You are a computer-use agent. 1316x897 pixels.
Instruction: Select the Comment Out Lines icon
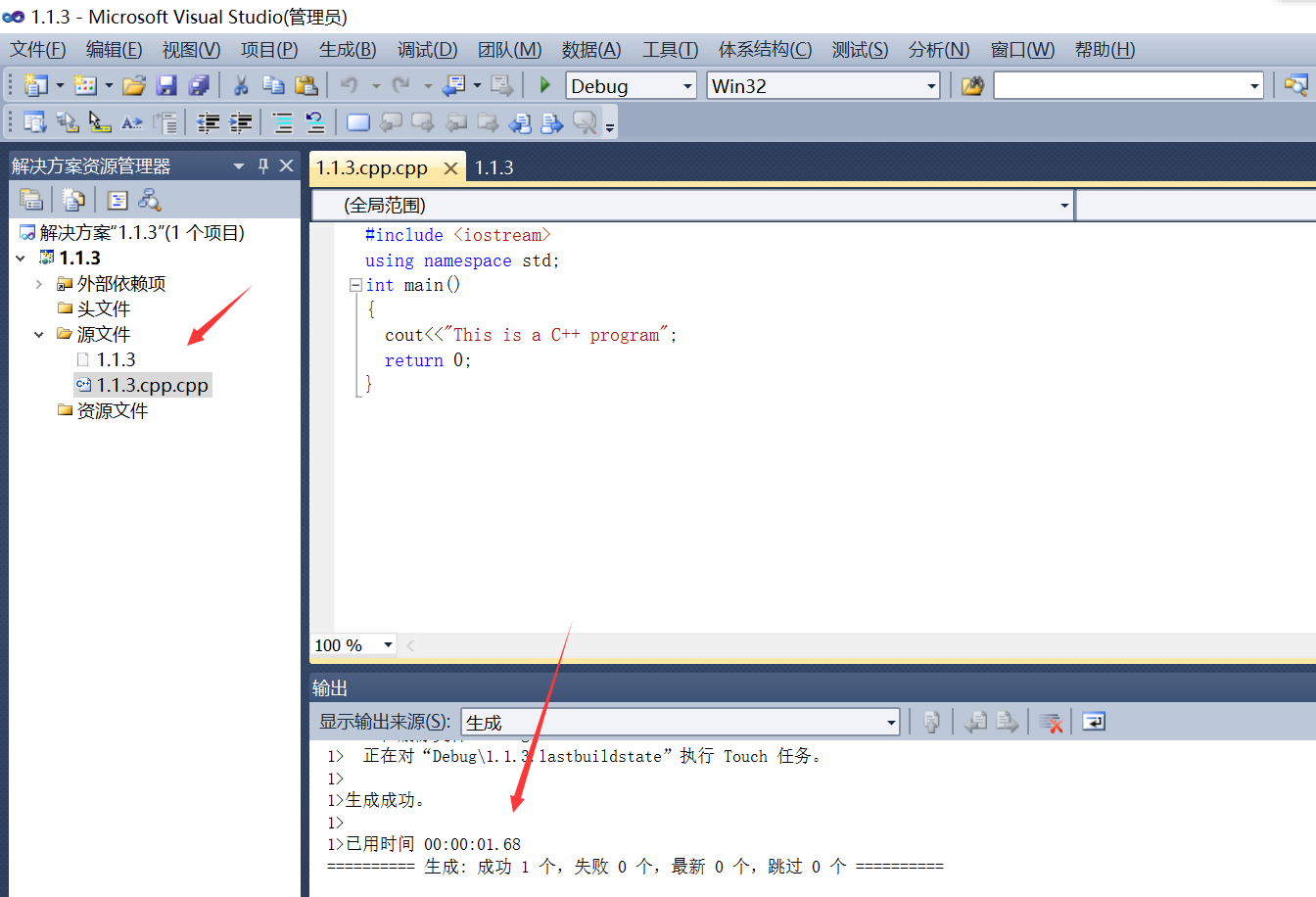click(283, 121)
